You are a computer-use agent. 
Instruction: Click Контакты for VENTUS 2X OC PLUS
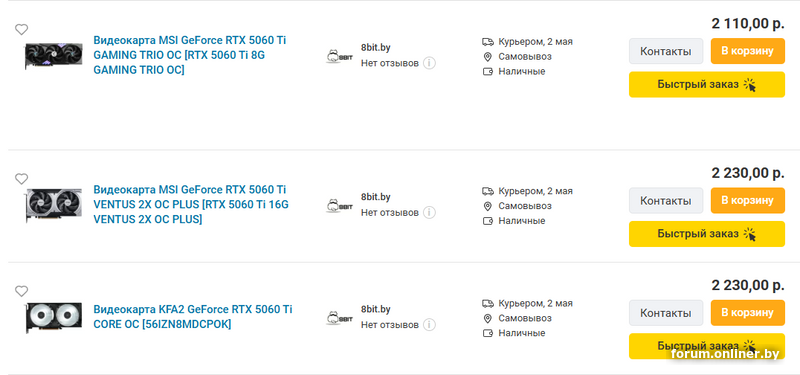(666, 201)
